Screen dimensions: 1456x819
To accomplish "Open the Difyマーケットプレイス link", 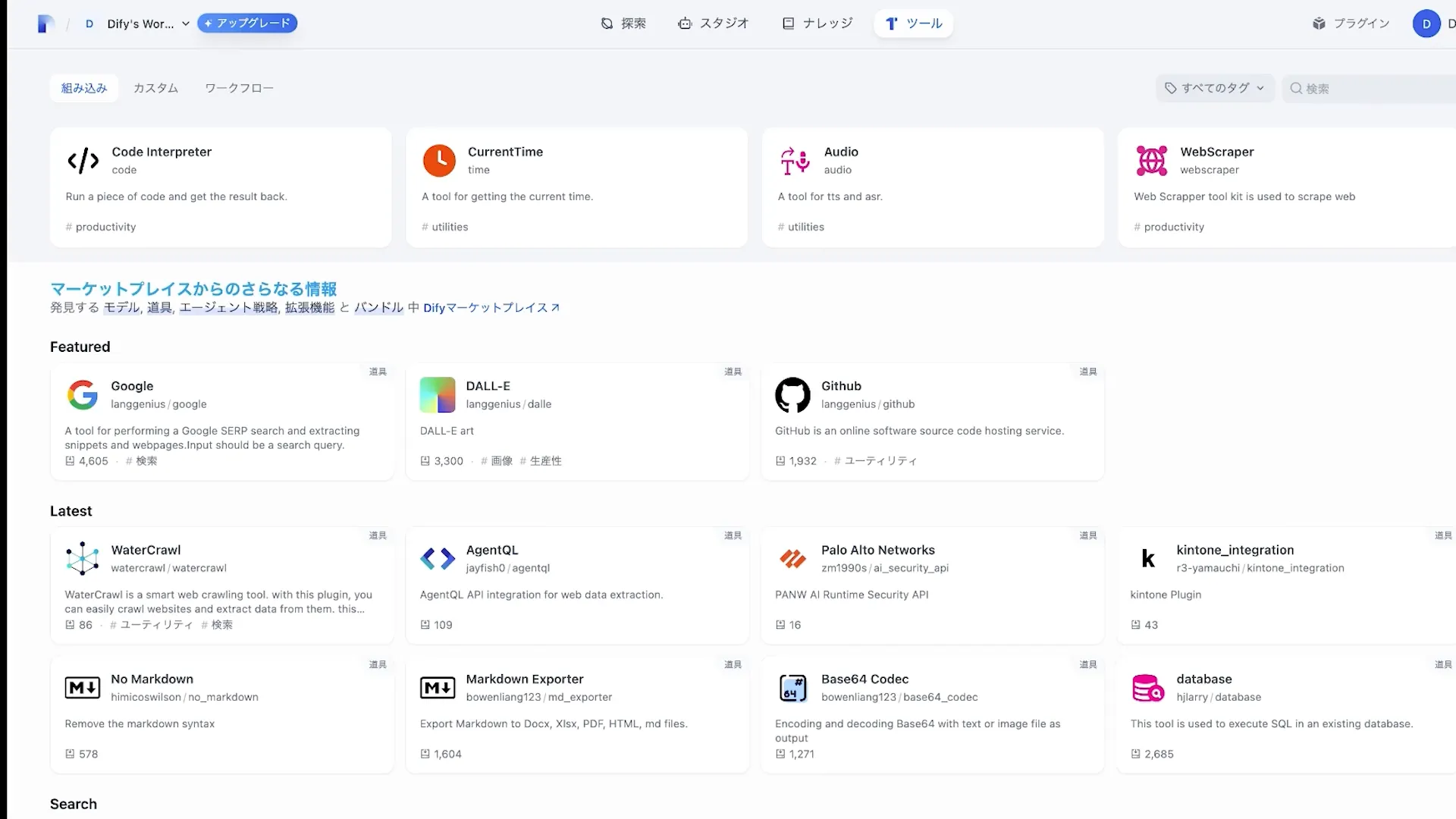I will point(491,308).
